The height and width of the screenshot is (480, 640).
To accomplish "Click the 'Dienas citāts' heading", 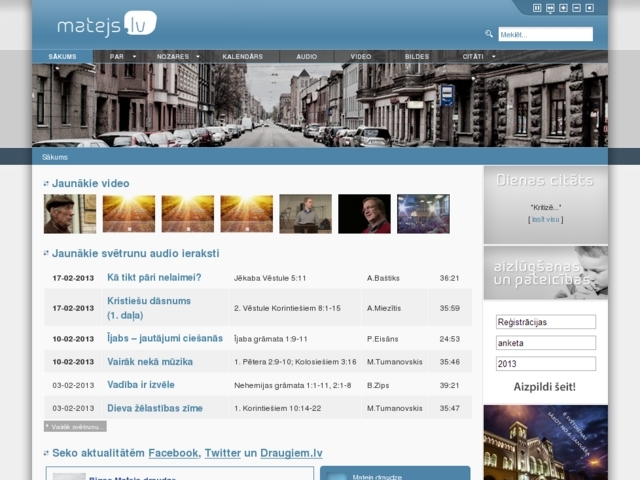I will tap(544, 180).
